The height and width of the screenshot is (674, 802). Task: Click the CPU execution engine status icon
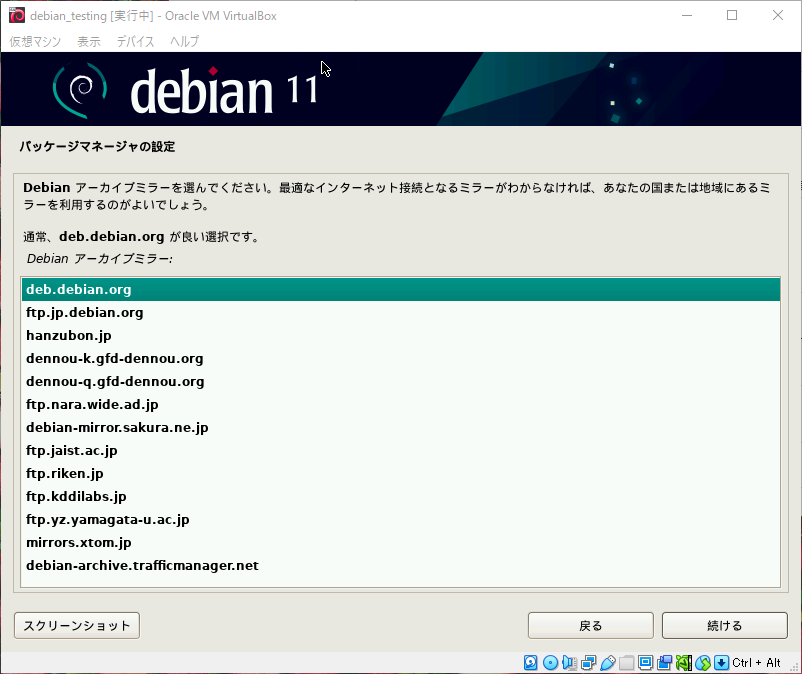point(684,663)
